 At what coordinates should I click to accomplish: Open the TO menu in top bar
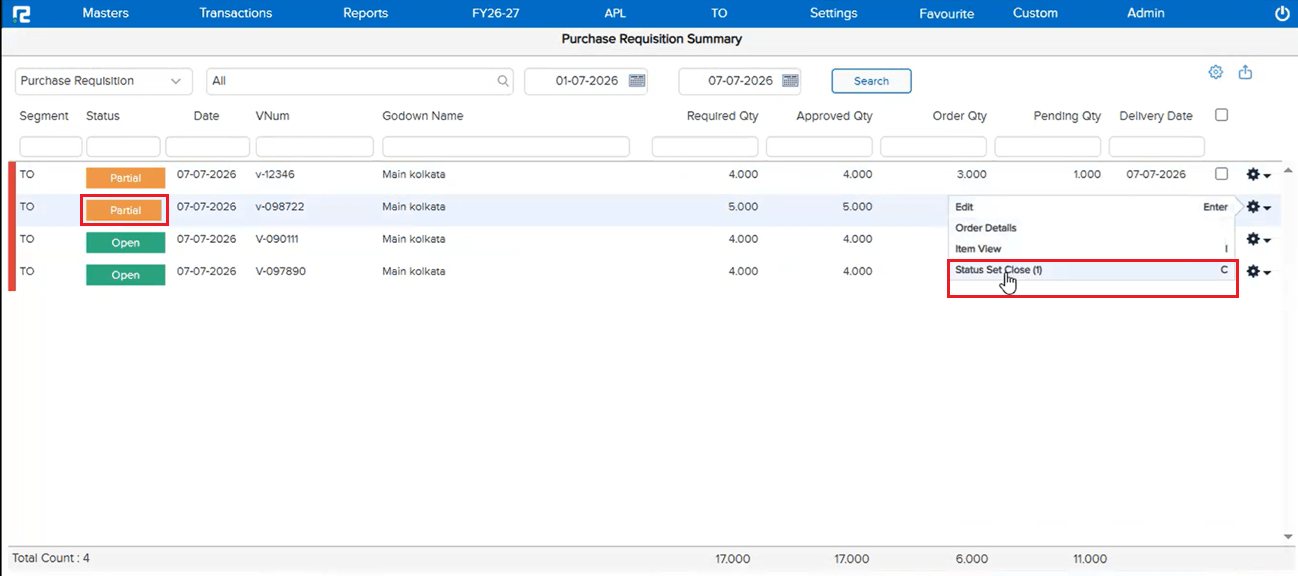[x=719, y=13]
